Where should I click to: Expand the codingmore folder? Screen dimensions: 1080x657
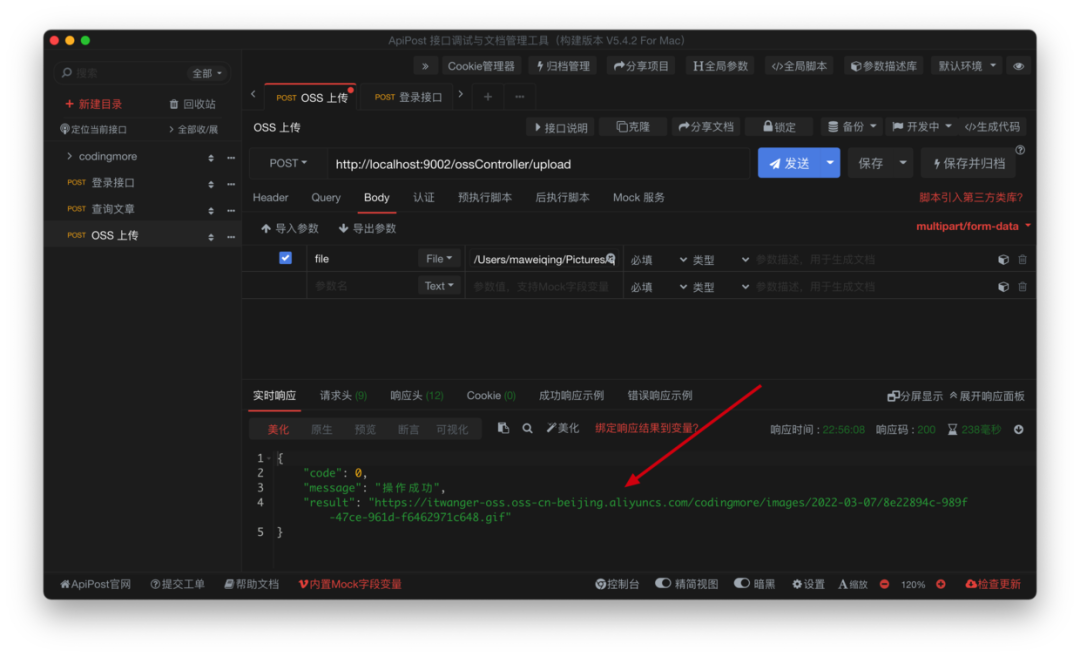pyautogui.click(x=70, y=156)
